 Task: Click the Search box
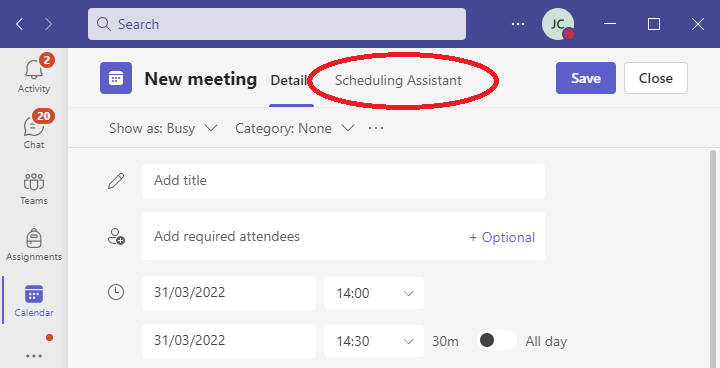point(277,24)
